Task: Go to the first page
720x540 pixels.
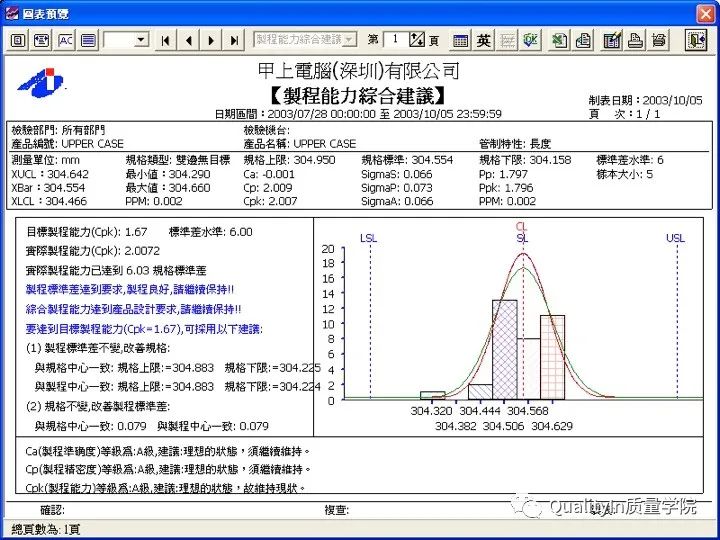Action: [x=165, y=40]
